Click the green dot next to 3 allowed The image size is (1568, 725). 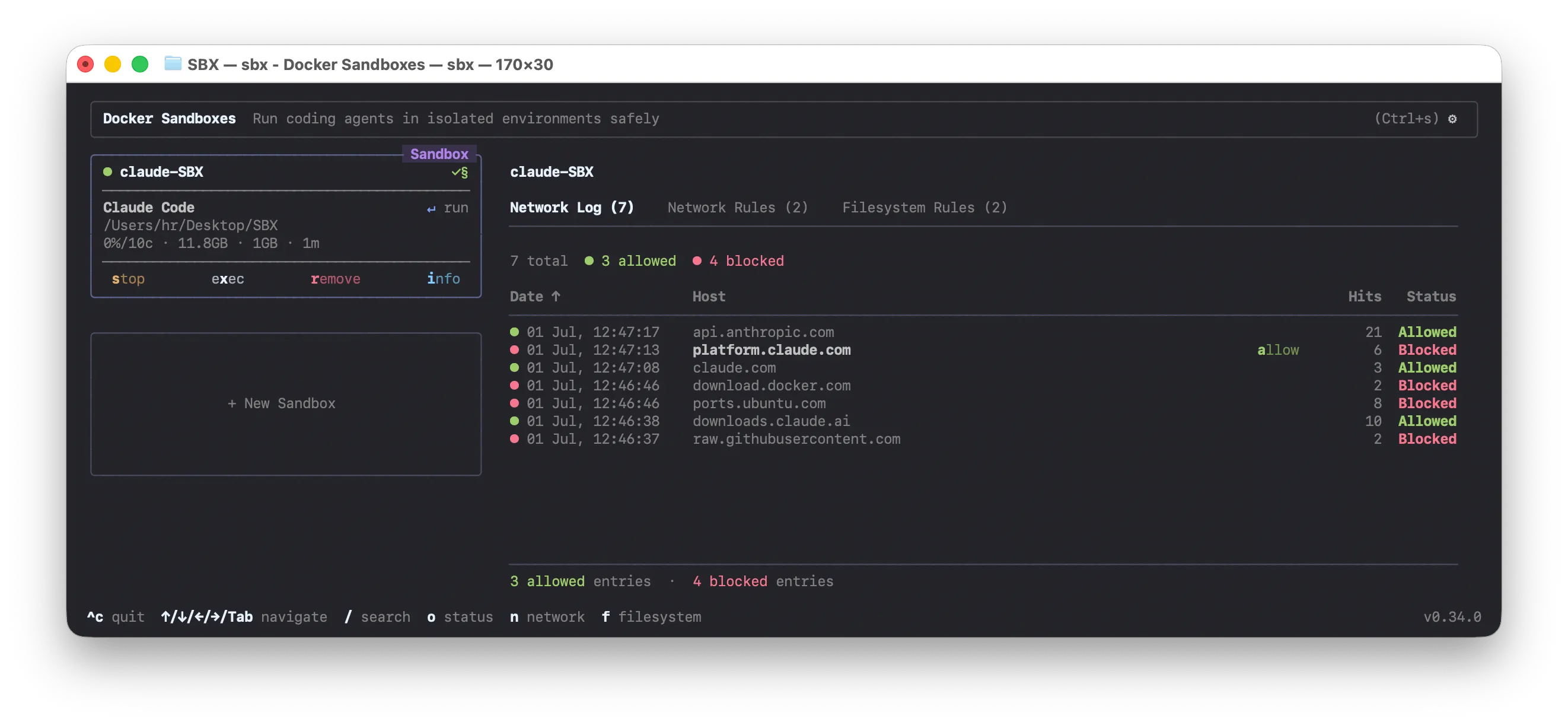pyautogui.click(x=589, y=261)
